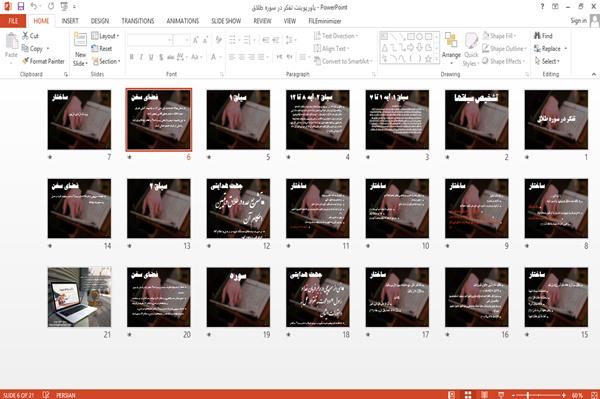Image resolution: width=600 pixels, height=399 pixels.
Task: Click the Decrease Font Size icon
Action: (205, 40)
